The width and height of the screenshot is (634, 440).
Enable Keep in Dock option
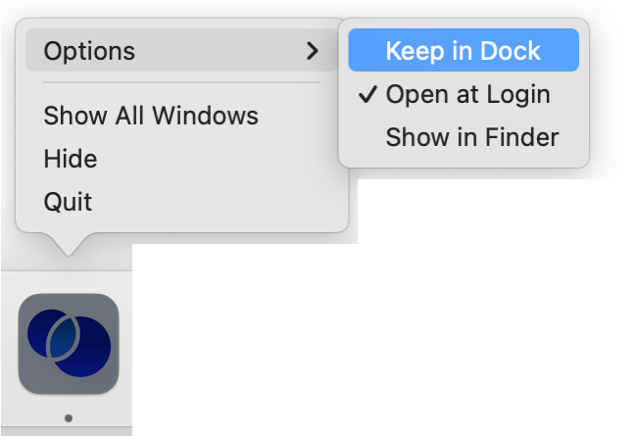tap(463, 51)
